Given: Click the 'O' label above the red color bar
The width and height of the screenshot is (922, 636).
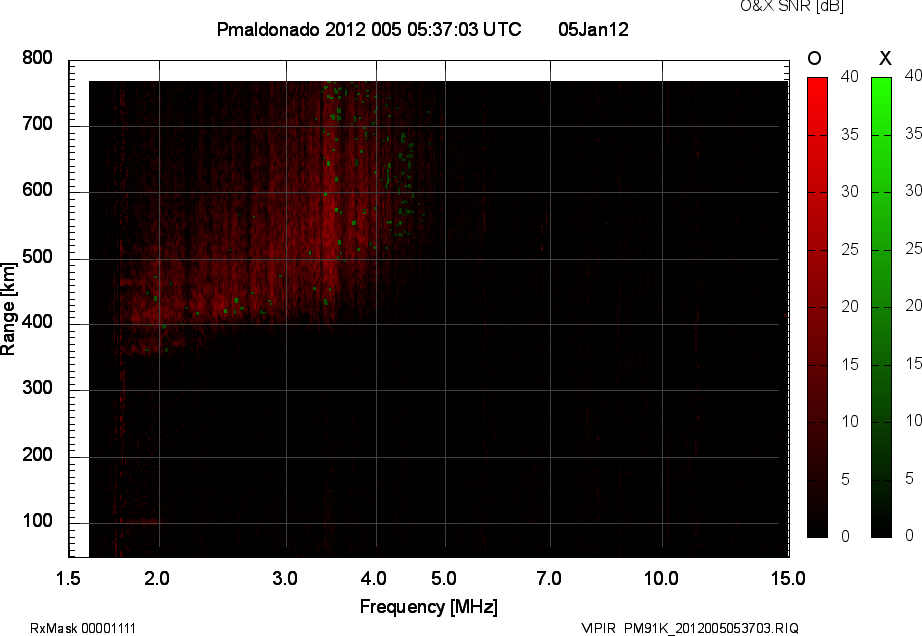Looking at the screenshot, I should tap(814, 58).
